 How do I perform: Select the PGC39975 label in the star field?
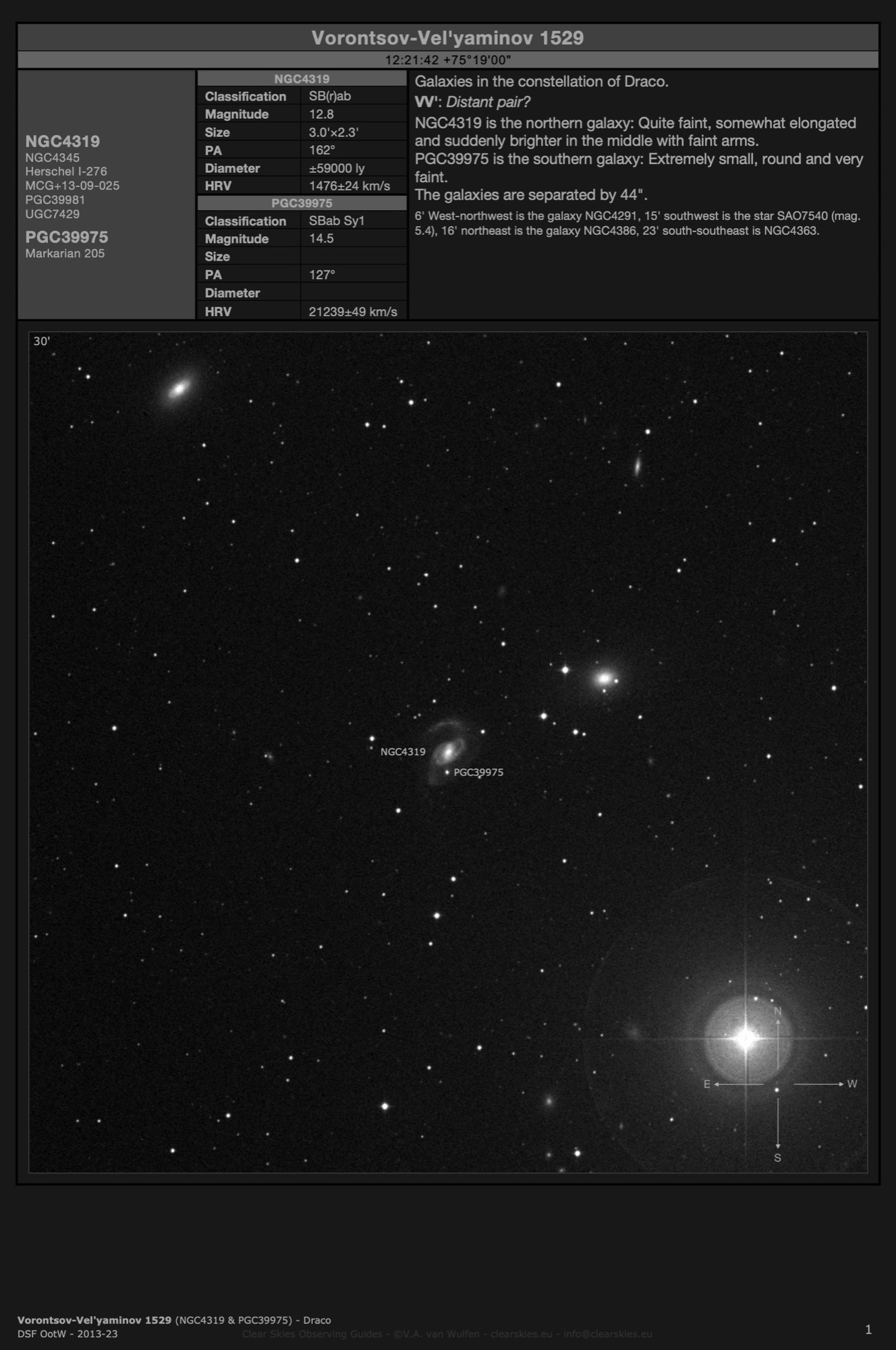point(478,773)
